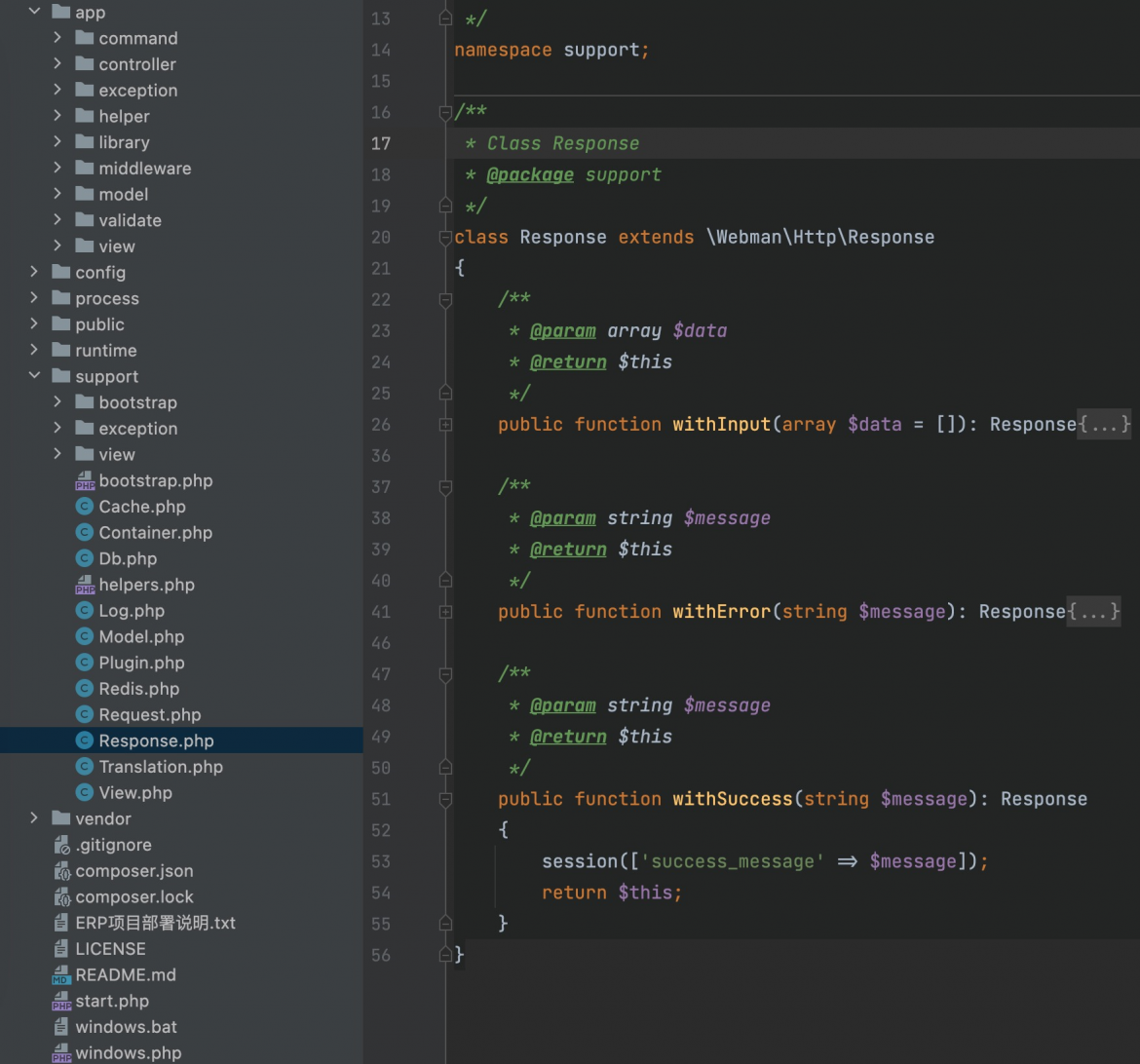Click the @param tag on line 38

pyautogui.click(x=563, y=518)
